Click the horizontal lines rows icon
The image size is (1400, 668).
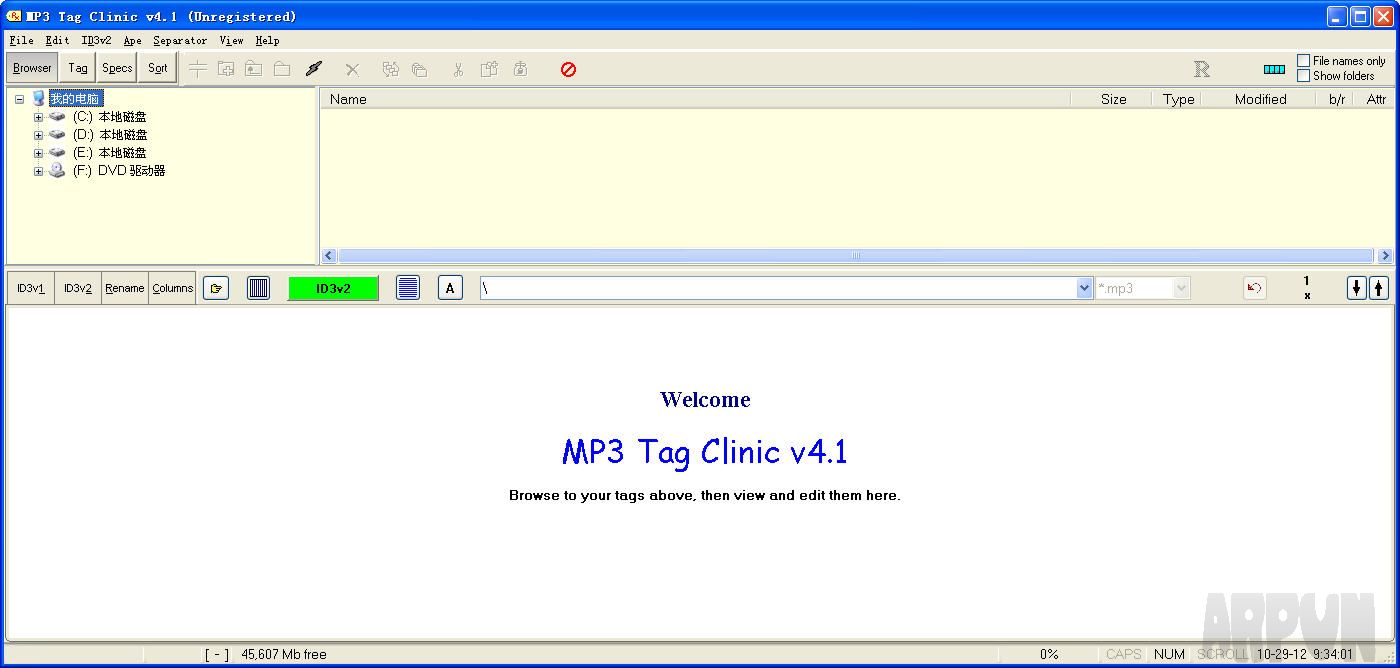pyautogui.click(x=408, y=288)
